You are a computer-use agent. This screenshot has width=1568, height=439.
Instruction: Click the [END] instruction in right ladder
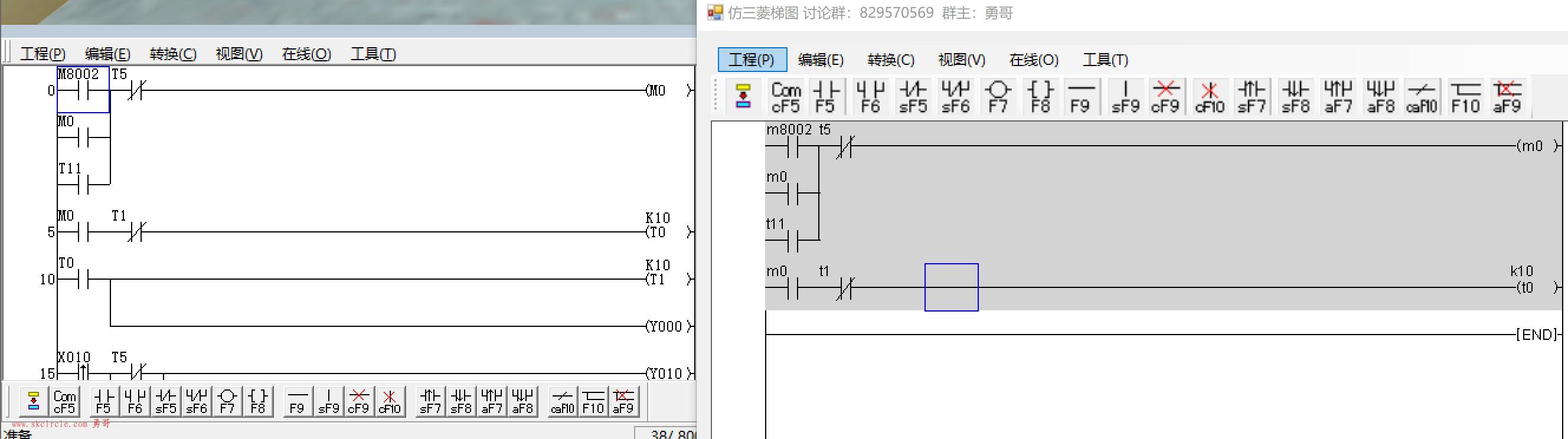click(1537, 335)
